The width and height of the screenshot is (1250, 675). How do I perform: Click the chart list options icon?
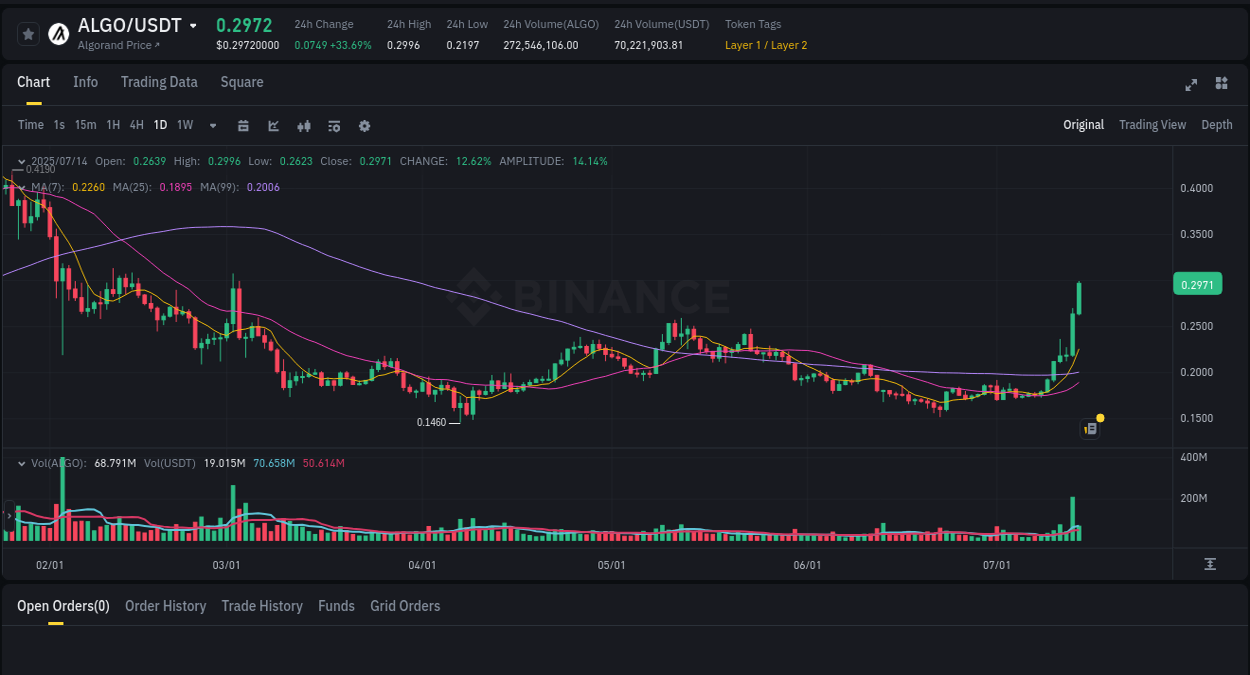coord(1089,428)
